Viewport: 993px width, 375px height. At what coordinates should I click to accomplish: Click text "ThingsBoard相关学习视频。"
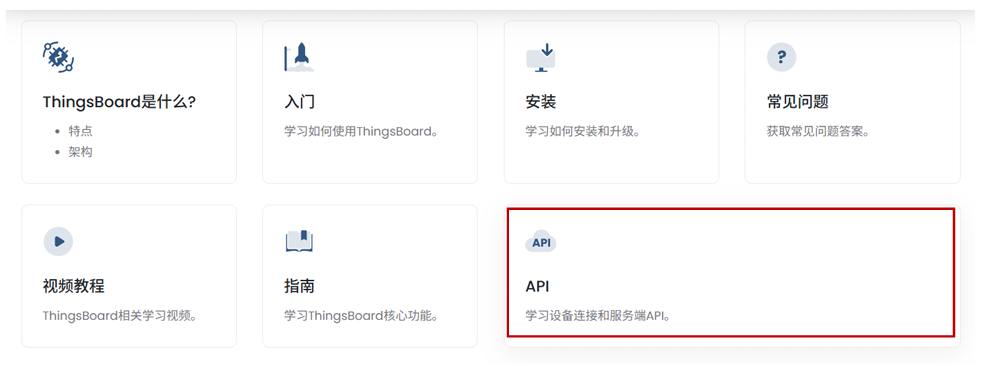pyautogui.click(x=120, y=315)
